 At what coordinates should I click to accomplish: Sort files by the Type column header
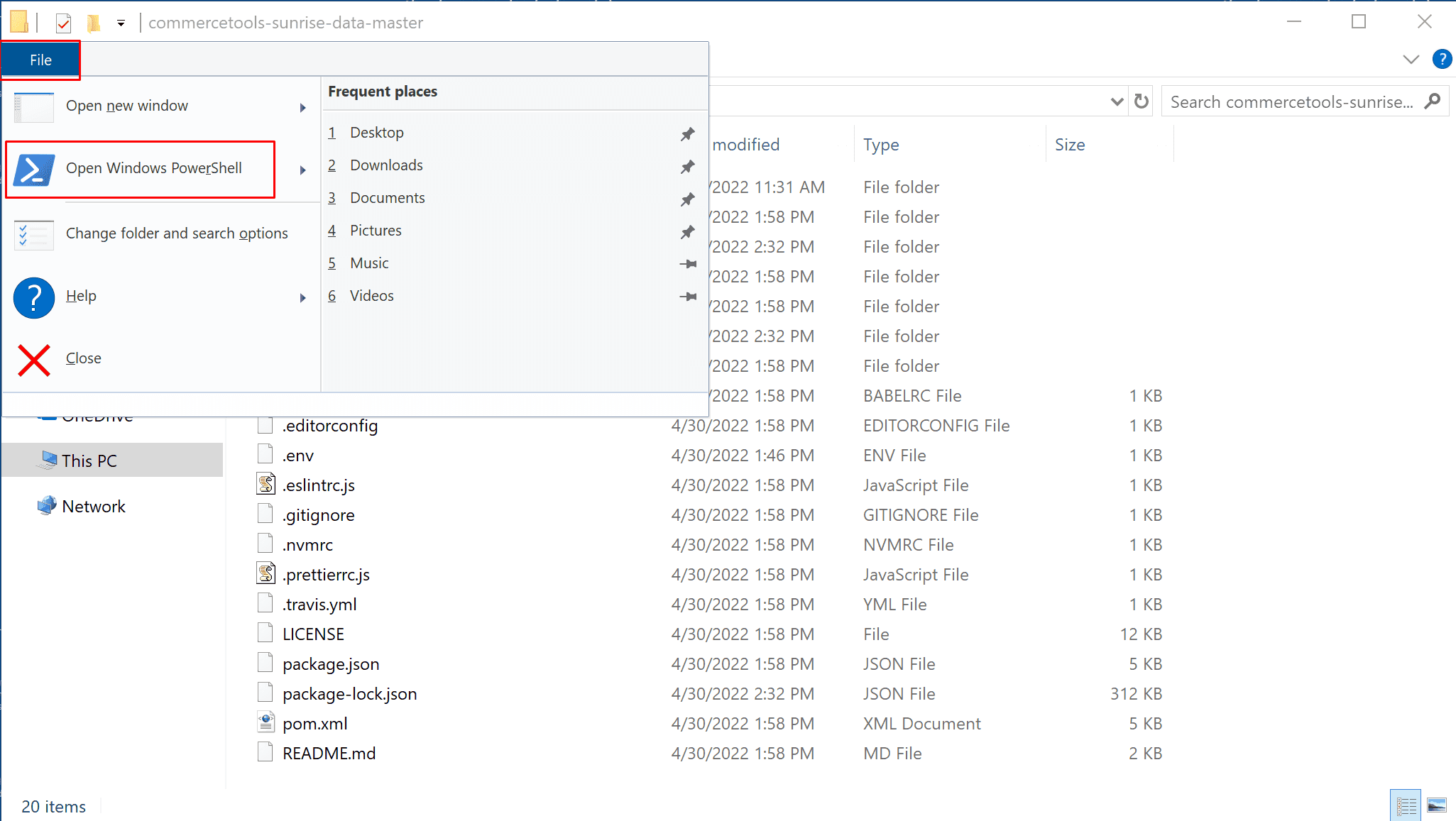coord(881,145)
